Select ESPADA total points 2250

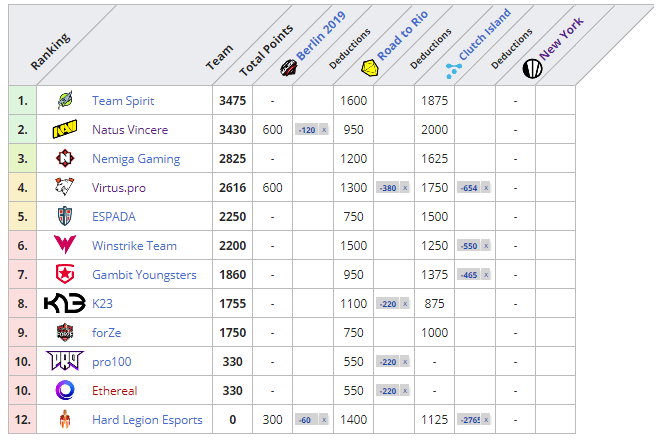tap(232, 217)
